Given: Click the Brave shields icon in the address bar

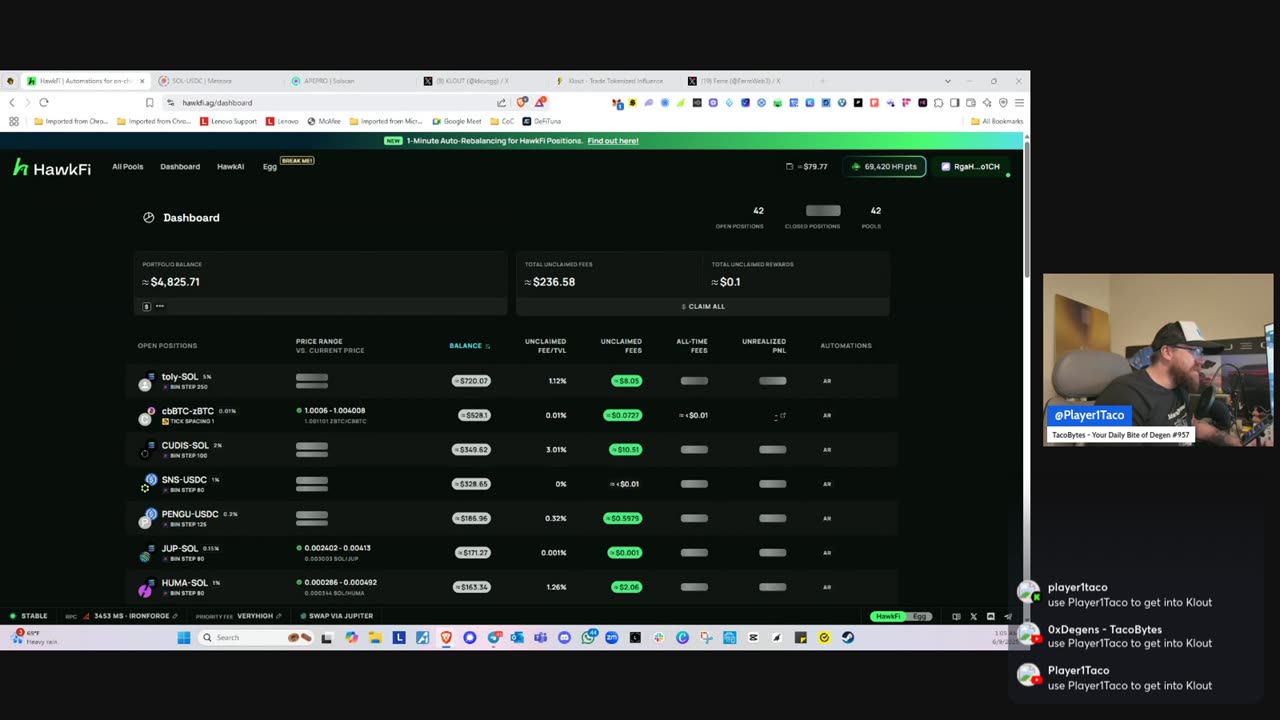Looking at the screenshot, I should pos(522,103).
